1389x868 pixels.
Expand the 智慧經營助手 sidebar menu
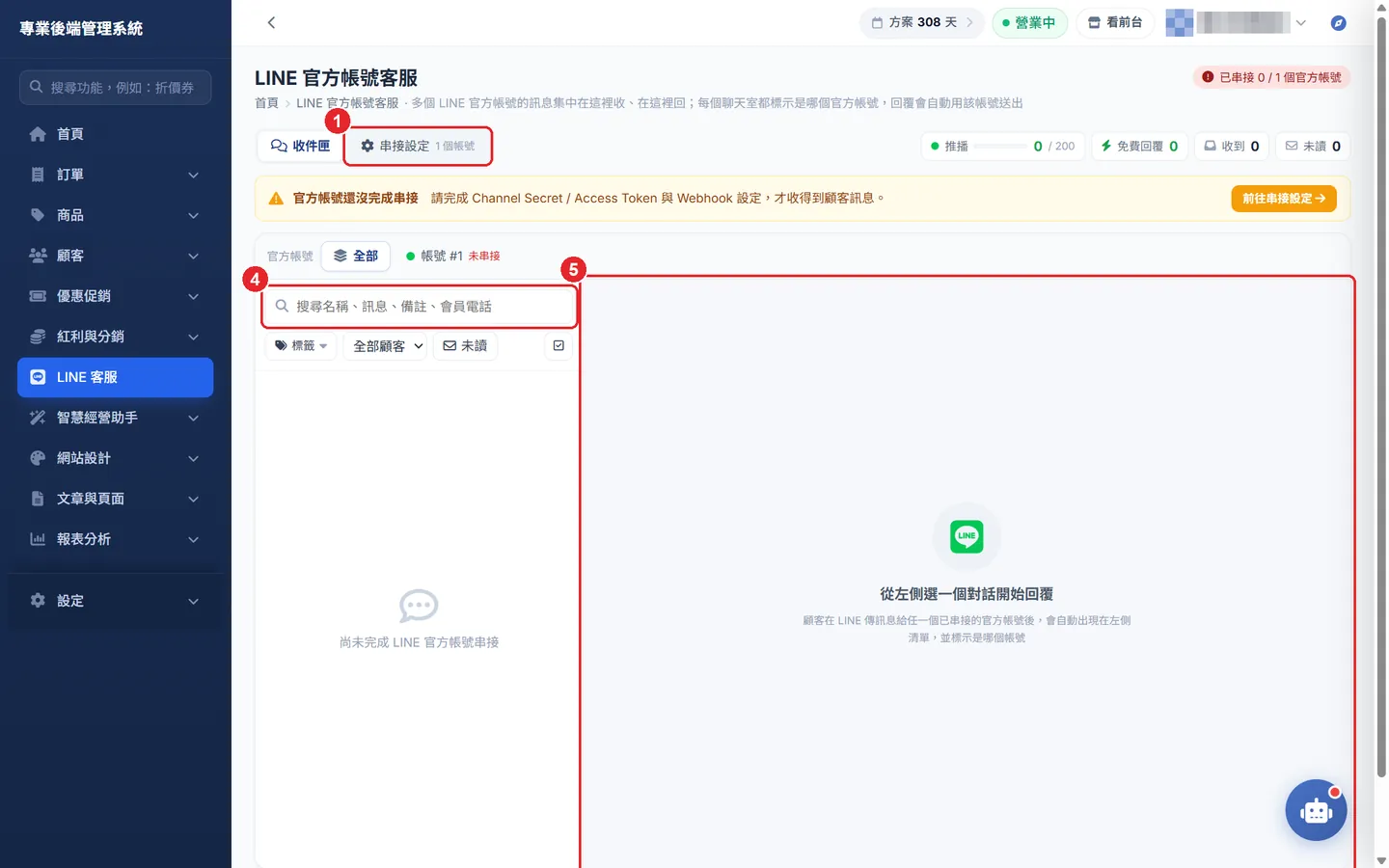tap(115, 418)
